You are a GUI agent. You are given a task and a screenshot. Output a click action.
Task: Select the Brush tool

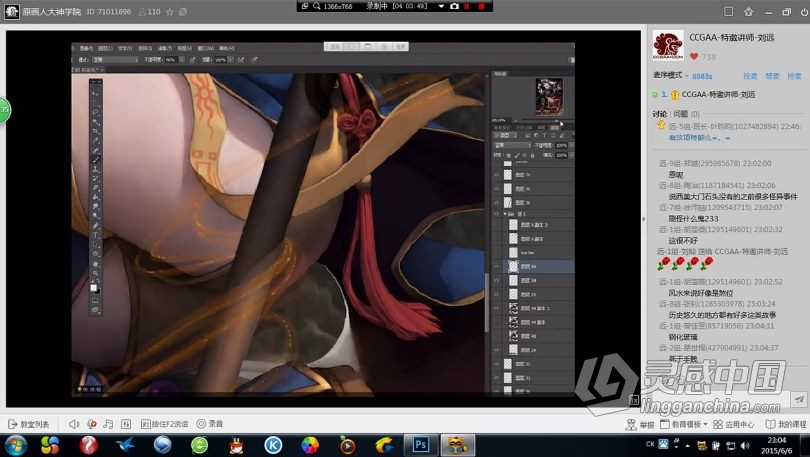click(x=97, y=159)
